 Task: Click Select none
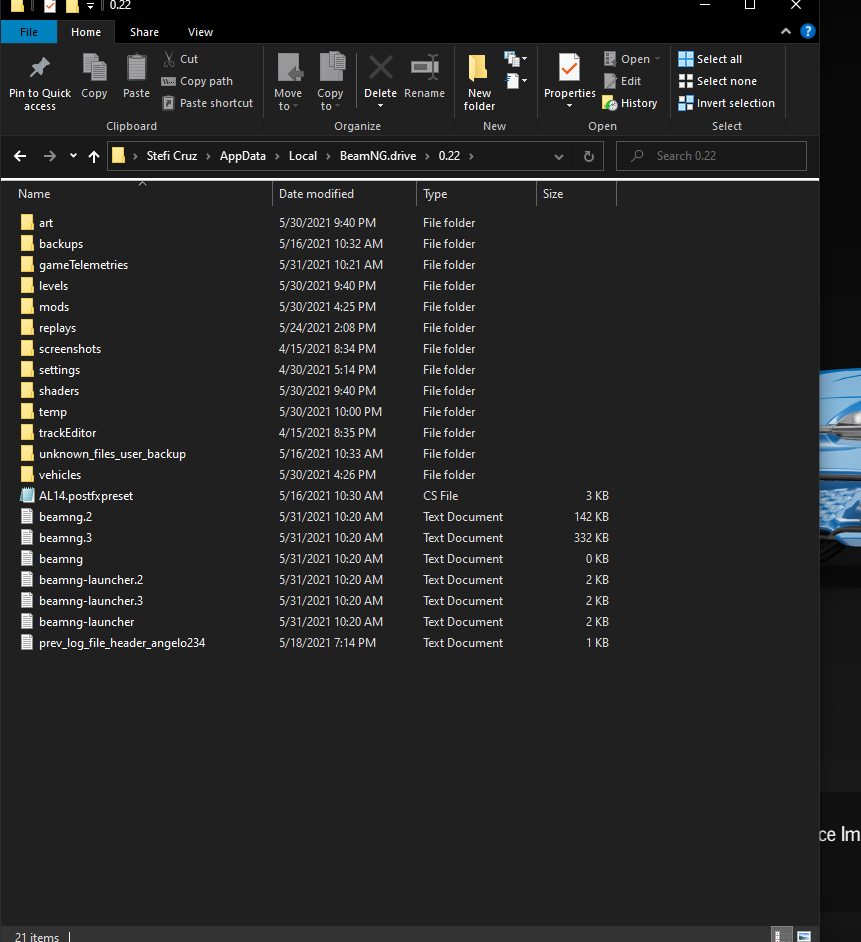coord(717,81)
